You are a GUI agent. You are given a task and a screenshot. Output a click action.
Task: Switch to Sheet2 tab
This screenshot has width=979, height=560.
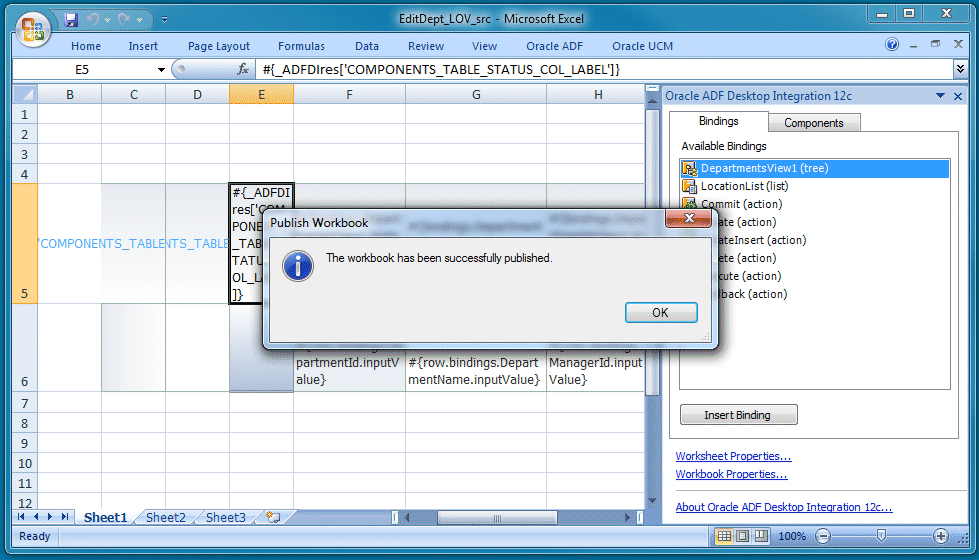click(165, 518)
